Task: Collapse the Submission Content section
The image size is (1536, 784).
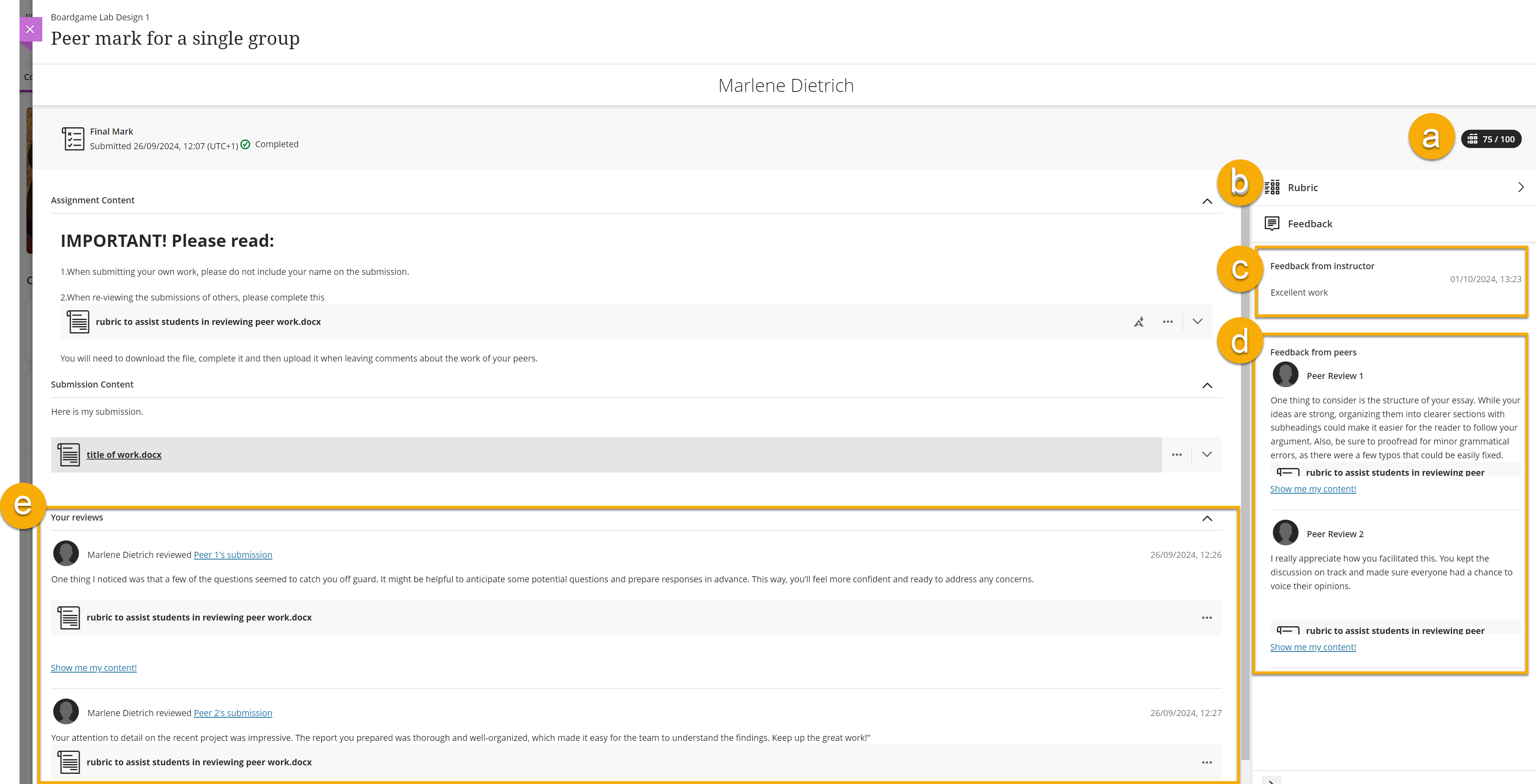Action: (x=1207, y=385)
